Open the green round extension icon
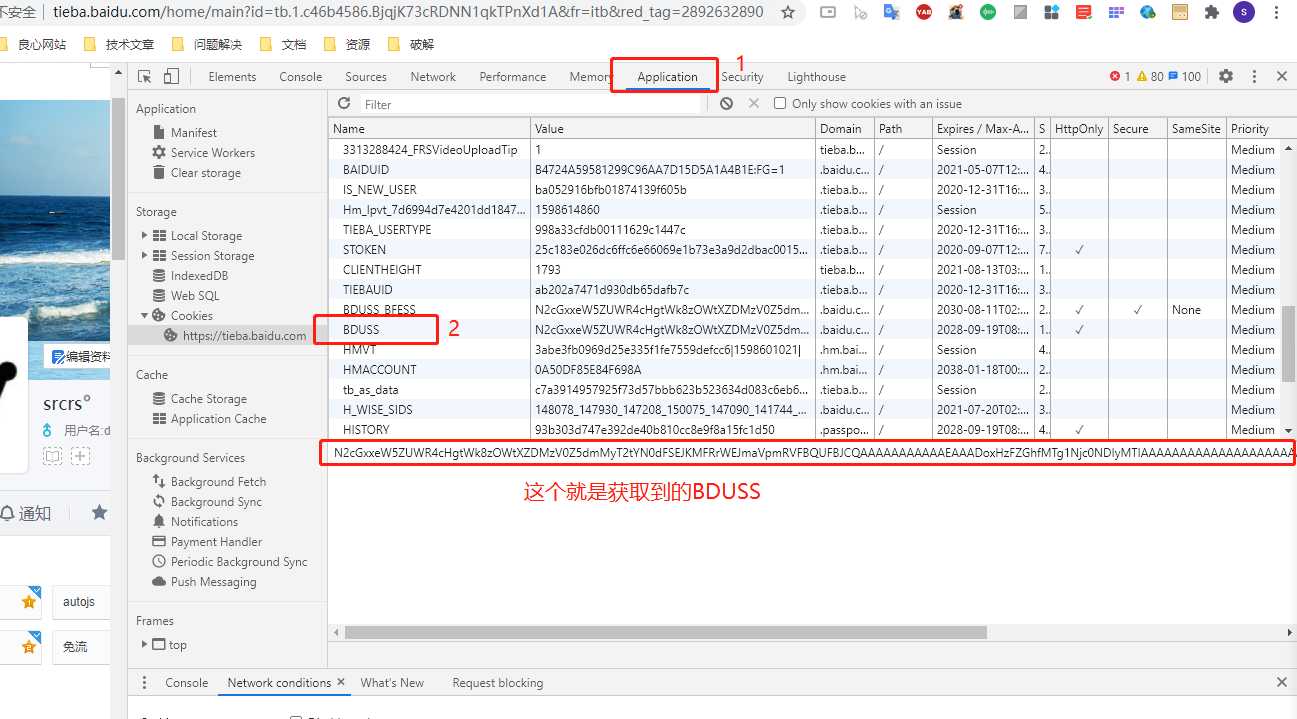This screenshot has width=1297, height=719. click(988, 13)
